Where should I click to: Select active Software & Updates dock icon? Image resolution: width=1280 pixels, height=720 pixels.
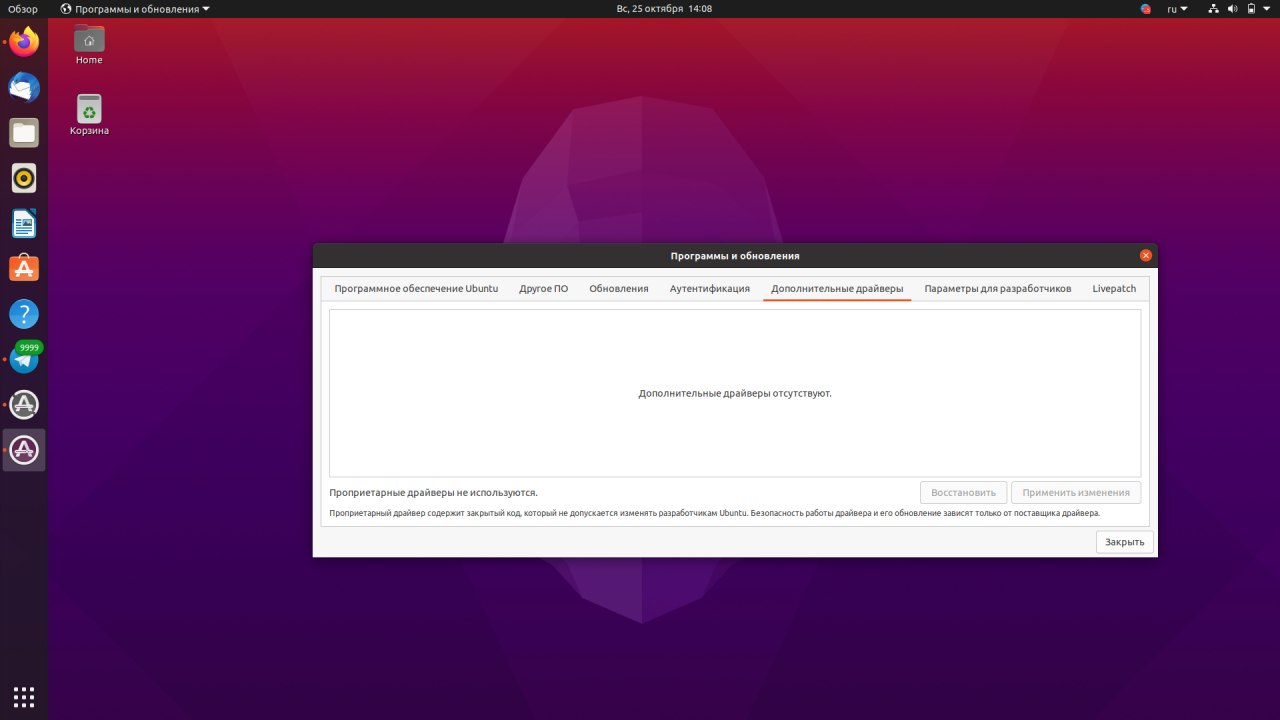(24, 450)
